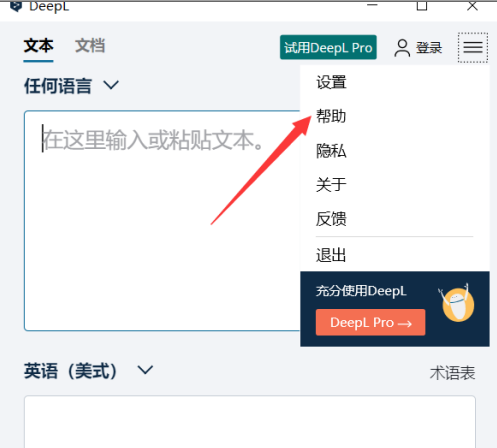This screenshot has height=448, width=497.
Task: Click the 充分使用DeepL promo text
Action: coord(361,291)
